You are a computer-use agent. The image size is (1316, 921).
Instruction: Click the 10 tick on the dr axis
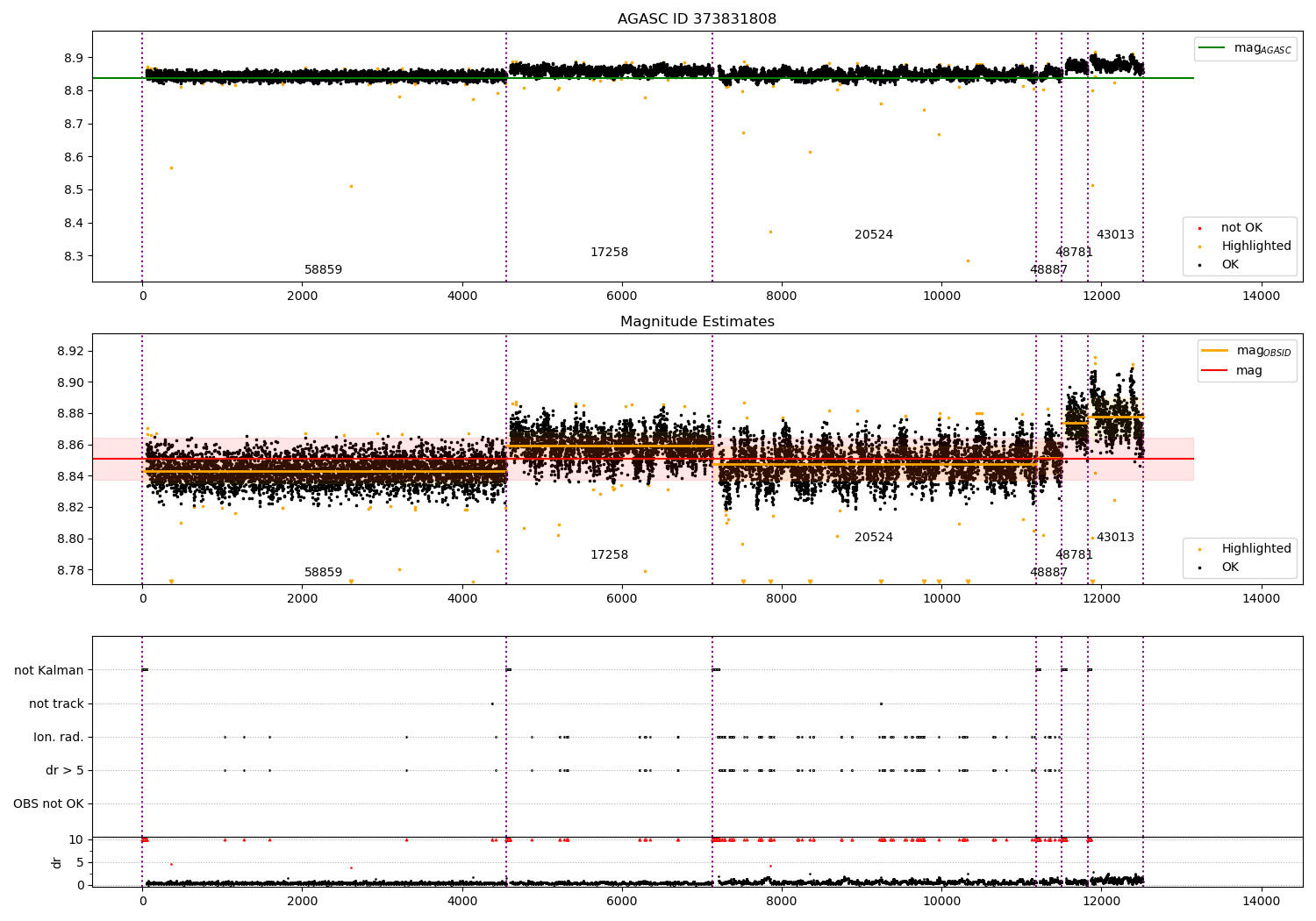click(x=76, y=840)
